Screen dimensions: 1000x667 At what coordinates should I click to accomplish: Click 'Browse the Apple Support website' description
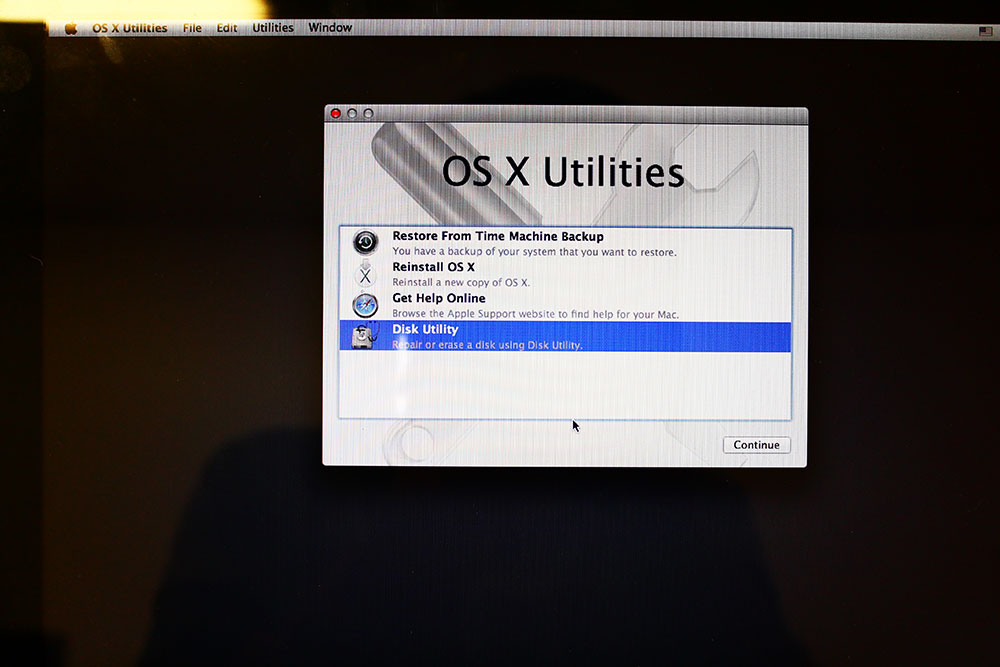click(535, 314)
